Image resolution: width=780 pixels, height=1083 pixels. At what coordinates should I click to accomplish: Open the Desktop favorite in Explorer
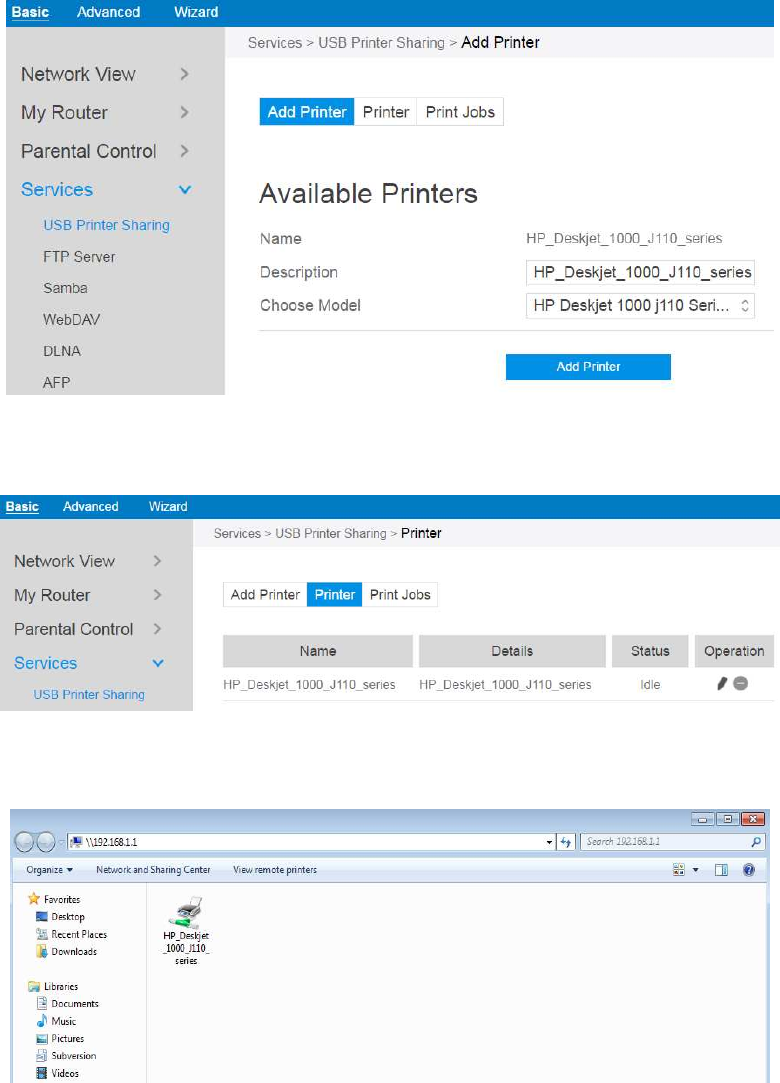click(x=61, y=917)
